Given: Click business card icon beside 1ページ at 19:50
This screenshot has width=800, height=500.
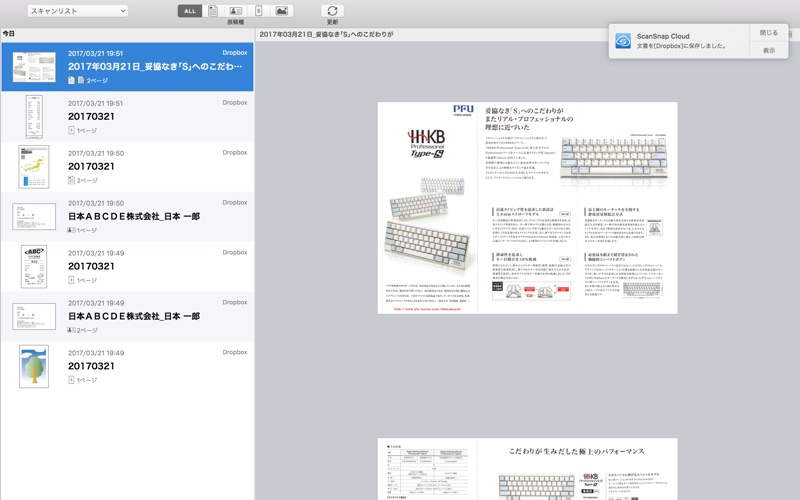Looking at the screenshot, I should 71,230.
